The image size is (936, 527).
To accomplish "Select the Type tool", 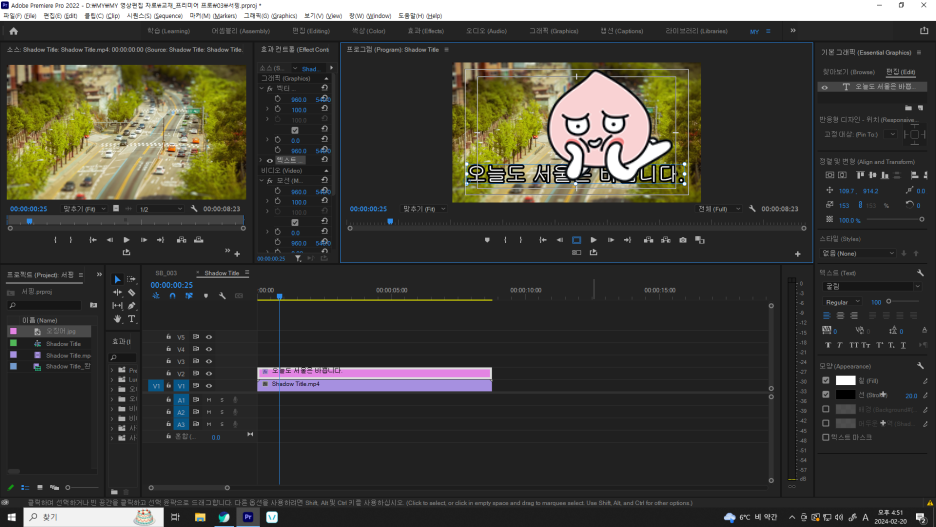I will [131, 319].
